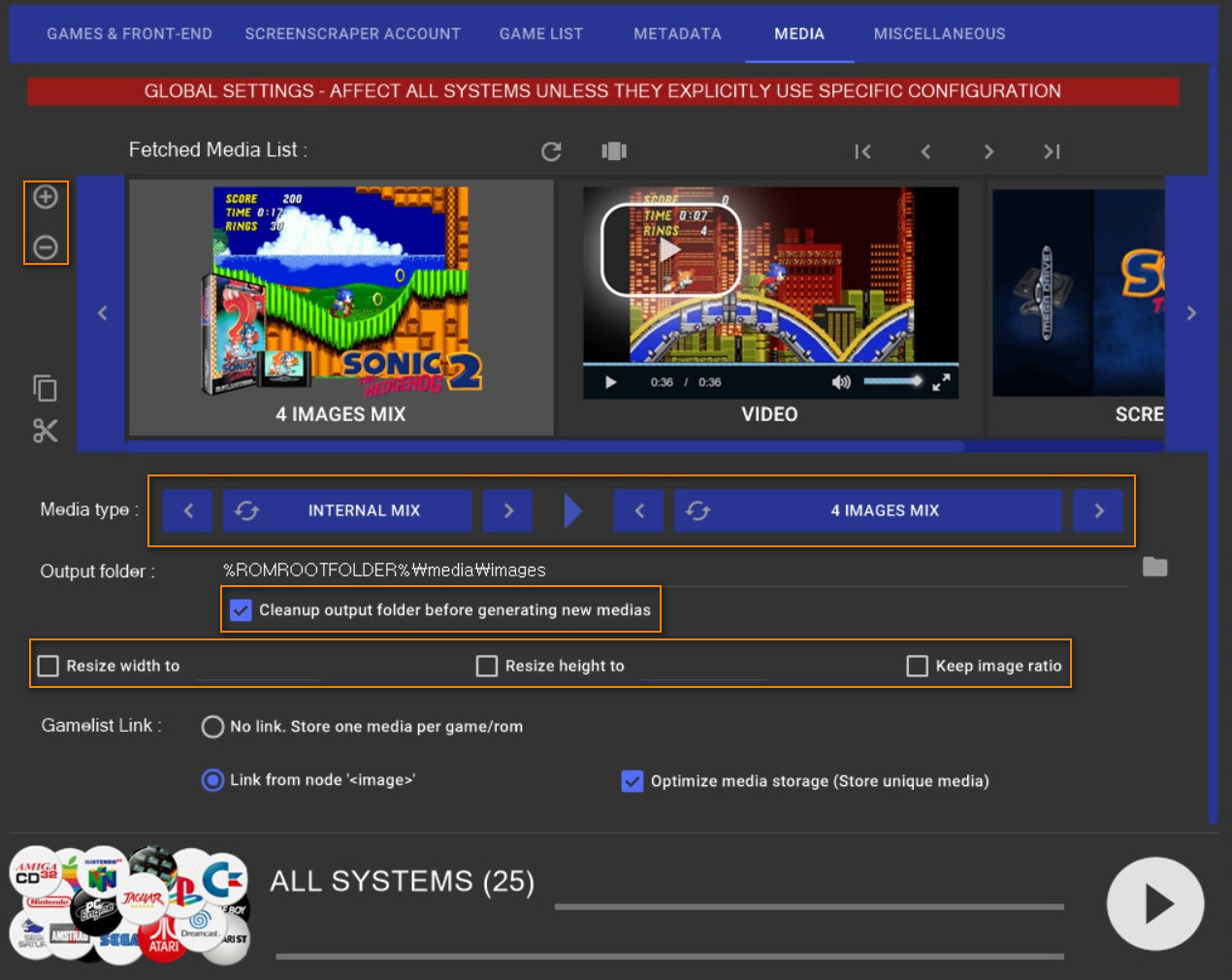Click the copy media icon
The image size is (1232, 980).
click(45, 388)
